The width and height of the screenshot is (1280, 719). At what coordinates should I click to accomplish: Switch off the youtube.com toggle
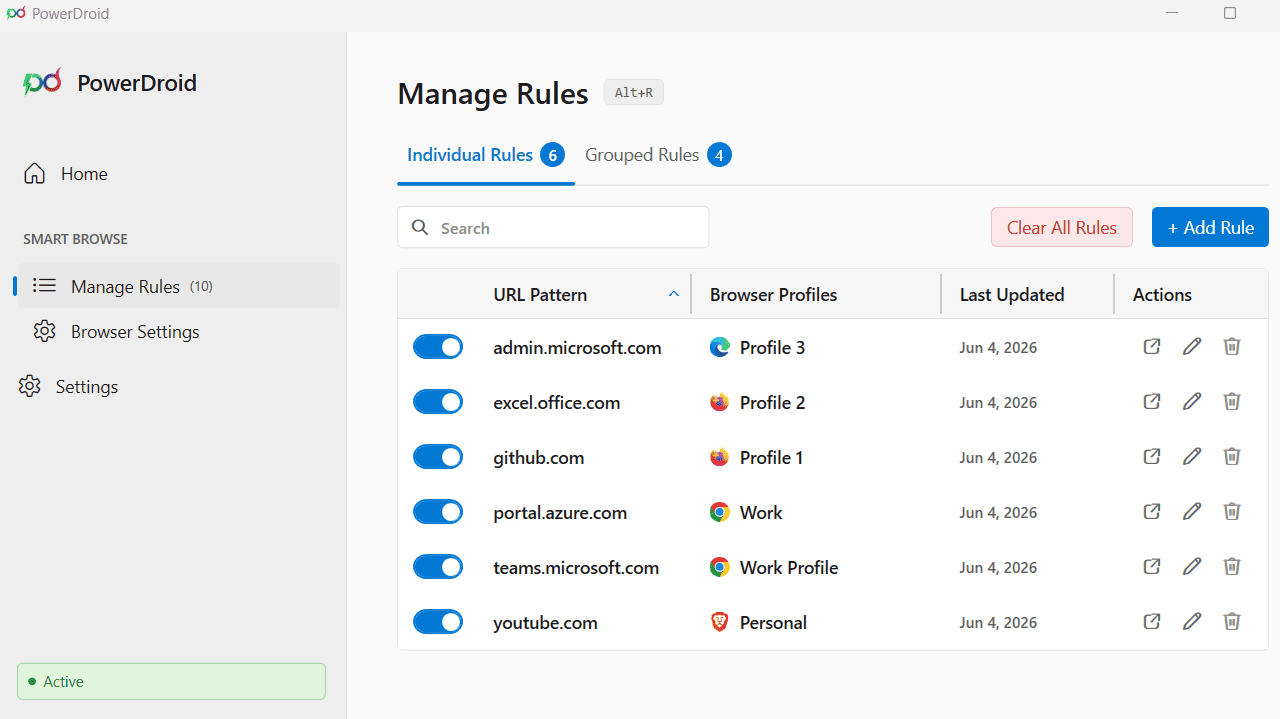click(x=438, y=622)
